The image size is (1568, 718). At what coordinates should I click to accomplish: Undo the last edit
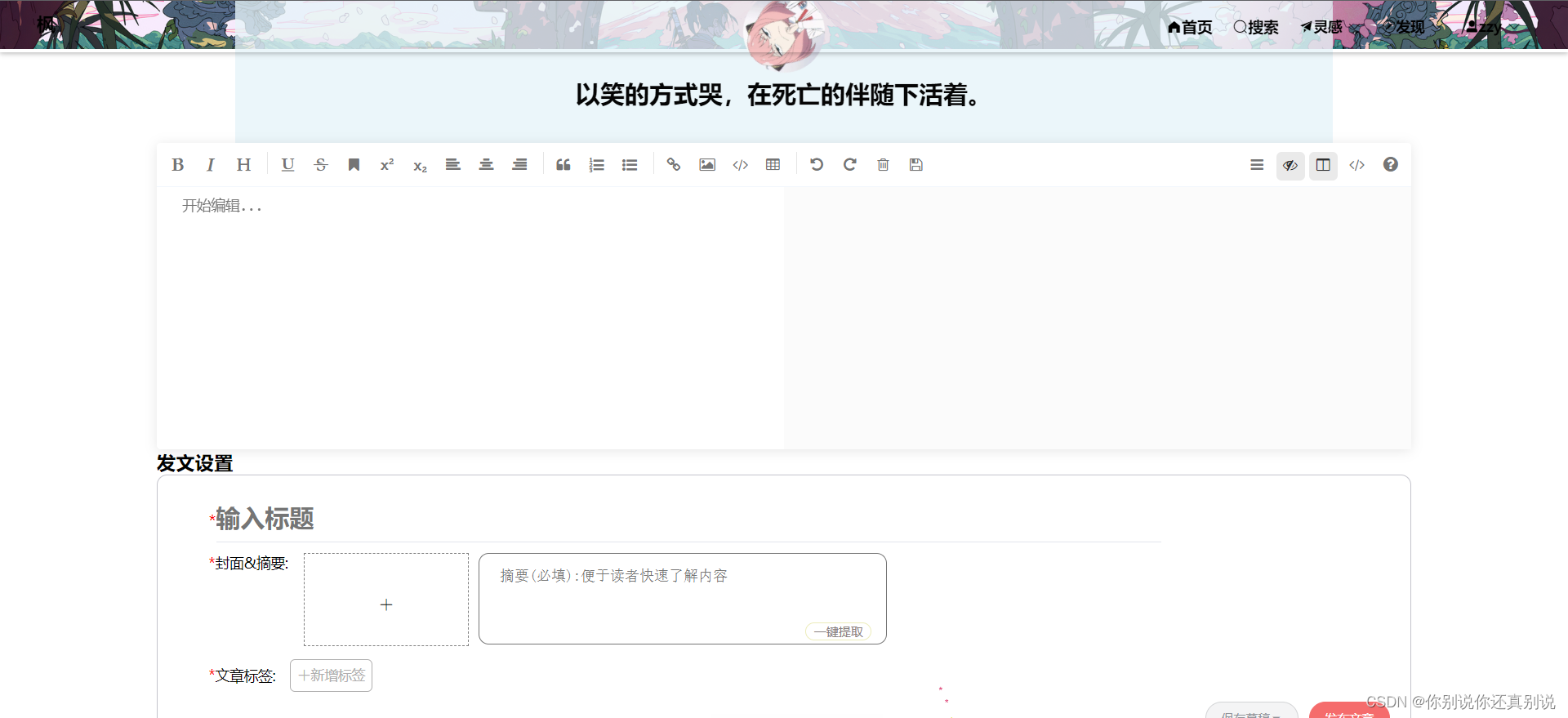coord(817,165)
